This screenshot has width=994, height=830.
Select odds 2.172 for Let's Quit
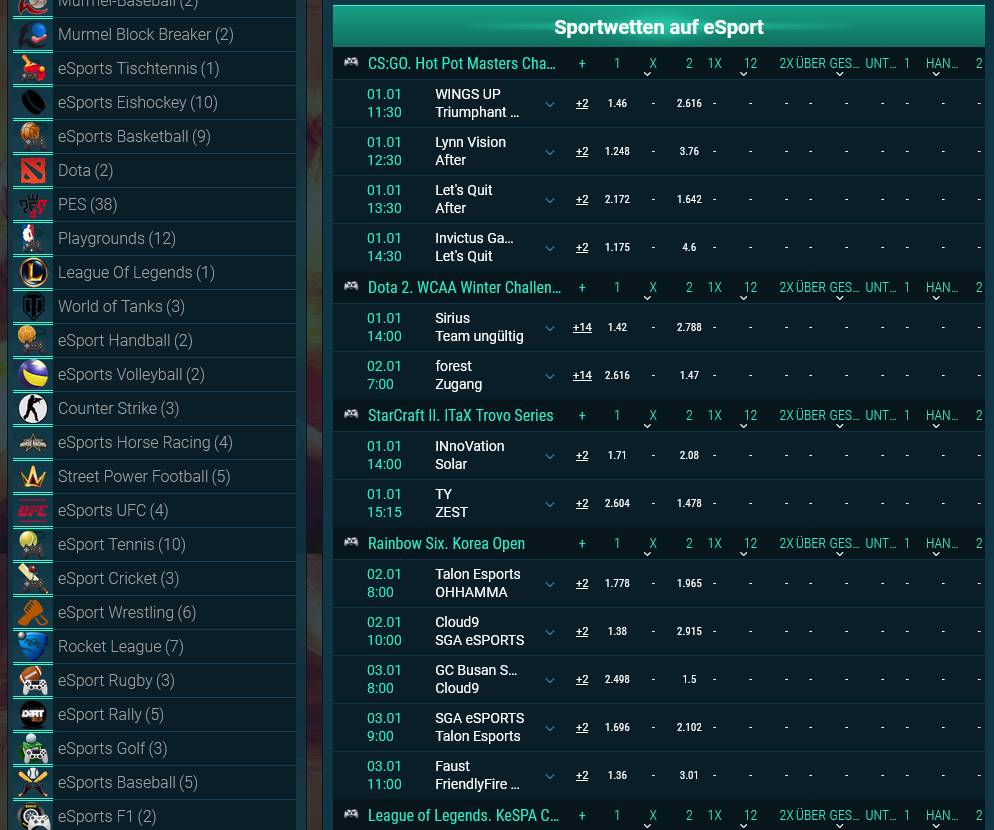pyautogui.click(x=617, y=199)
